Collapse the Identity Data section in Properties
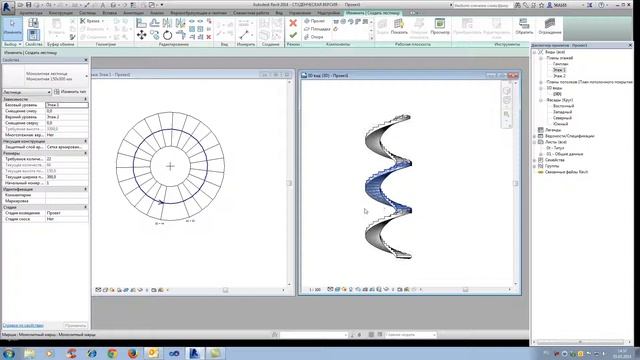 coord(85,189)
